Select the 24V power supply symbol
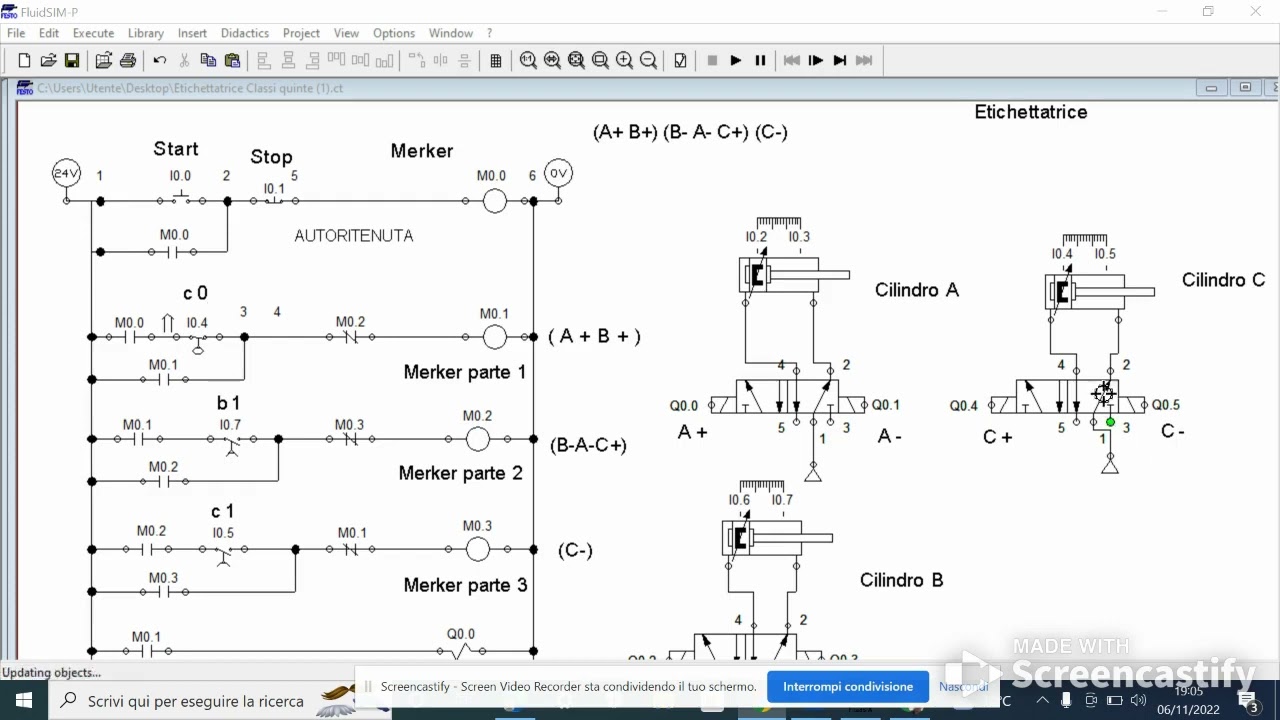This screenshot has height=720, width=1280. [x=66, y=174]
